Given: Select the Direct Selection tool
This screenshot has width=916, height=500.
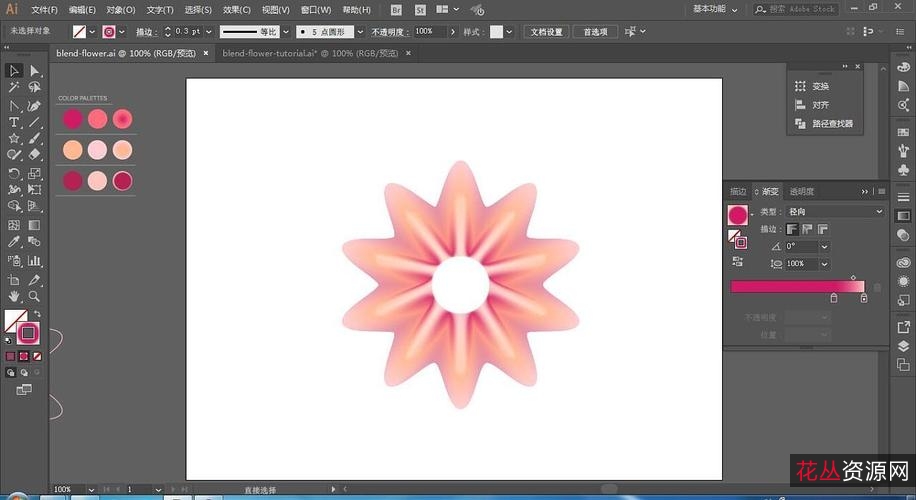Looking at the screenshot, I should tap(34, 71).
